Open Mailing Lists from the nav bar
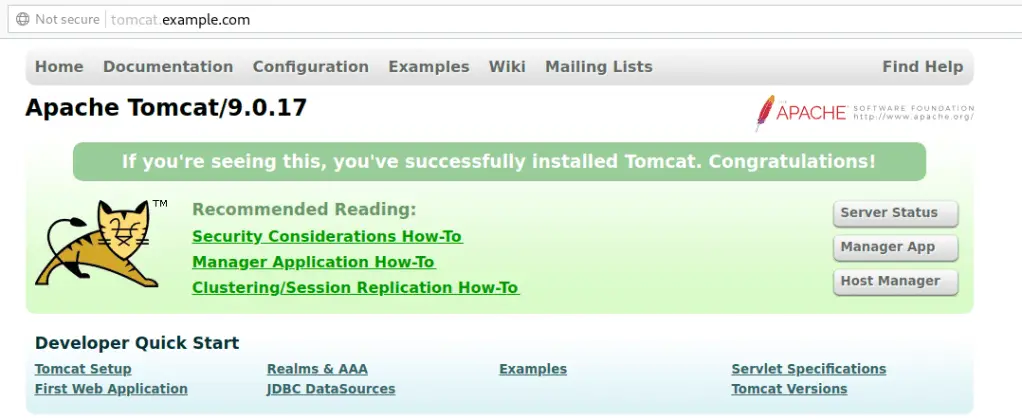The image size is (1022, 420). [x=598, y=67]
